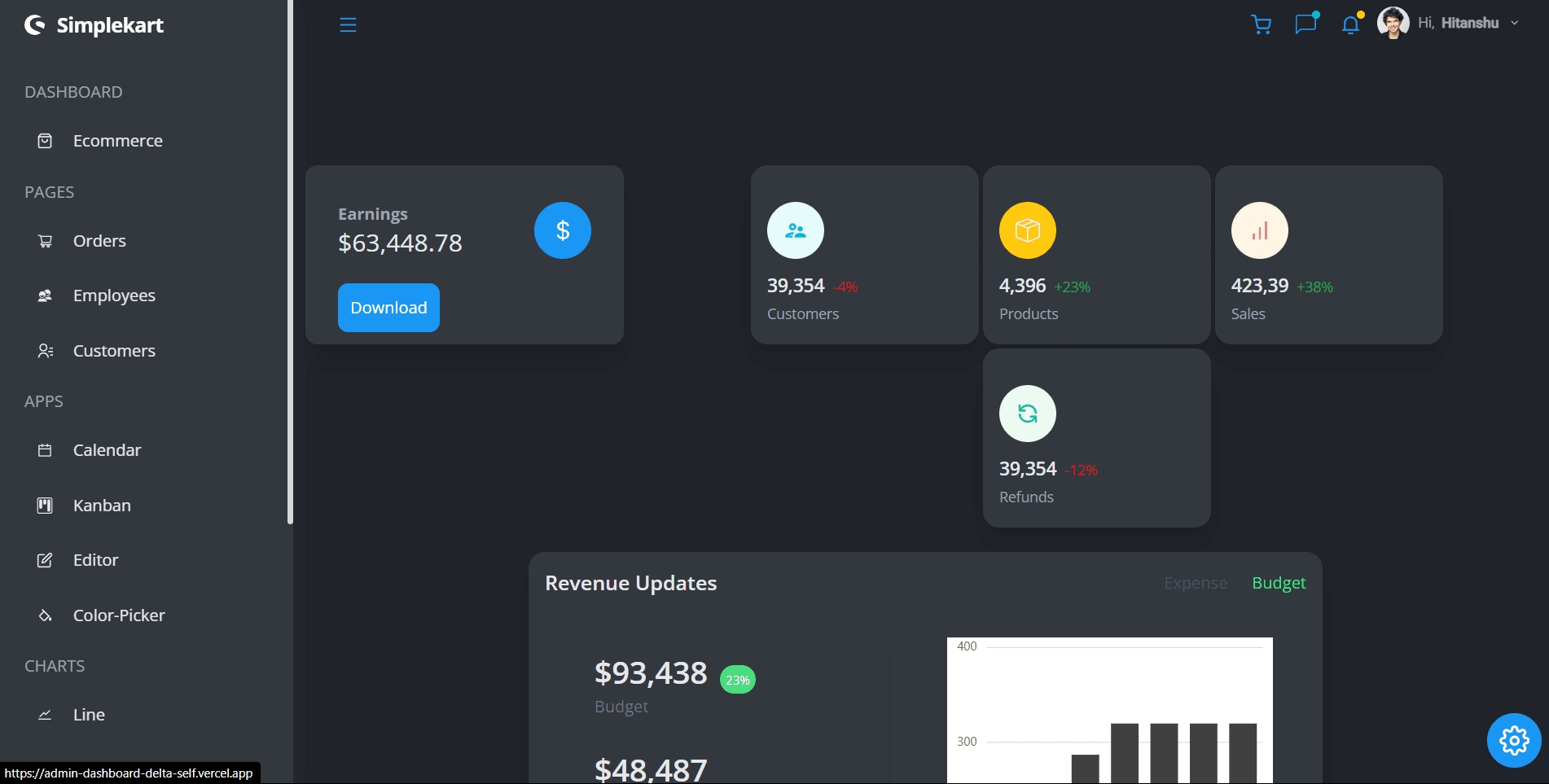Open Ecommerce dashboard page
This screenshot has width=1549, height=784.
pos(117,141)
